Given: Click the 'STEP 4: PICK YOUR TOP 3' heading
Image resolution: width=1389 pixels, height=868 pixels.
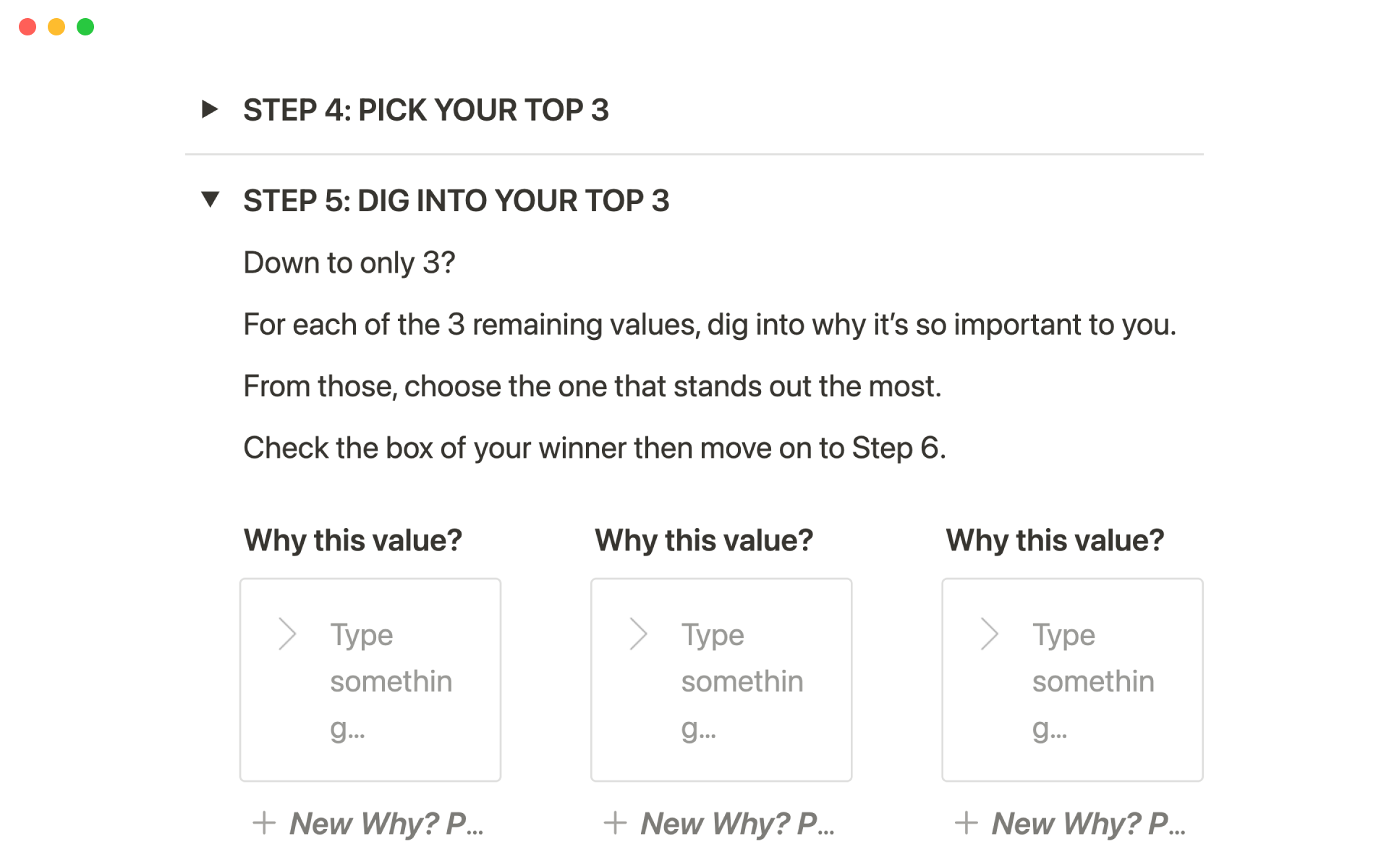Looking at the screenshot, I should tap(425, 110).
